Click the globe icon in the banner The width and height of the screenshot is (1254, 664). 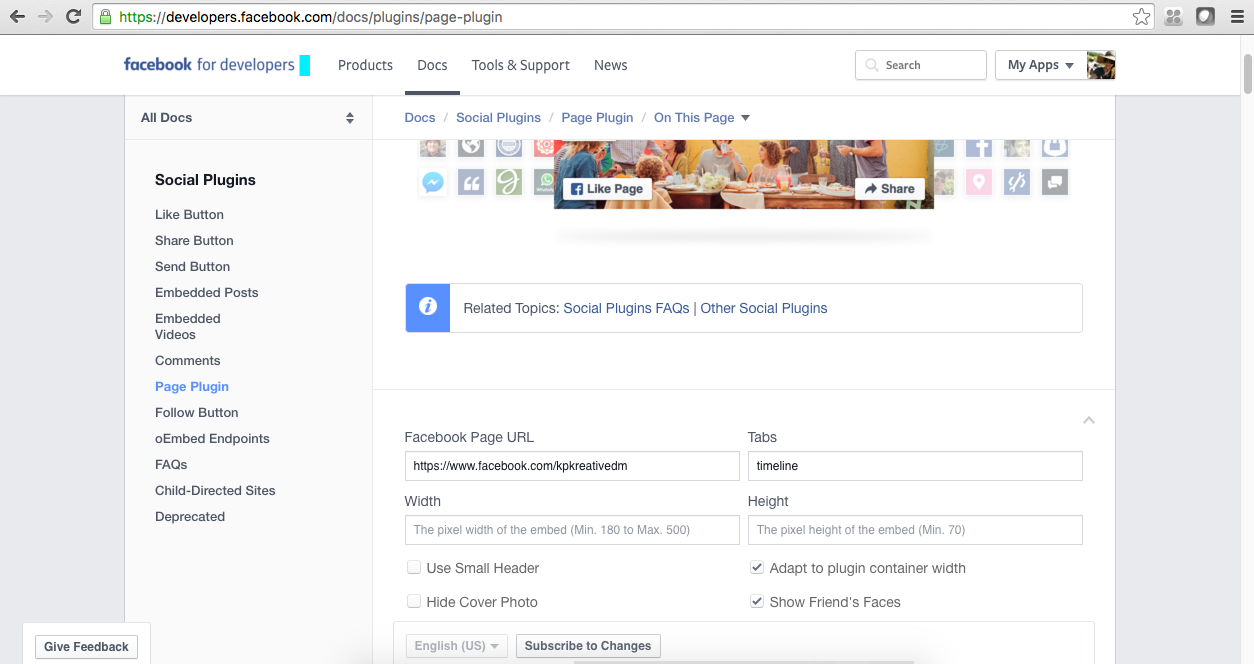(471, 148)
